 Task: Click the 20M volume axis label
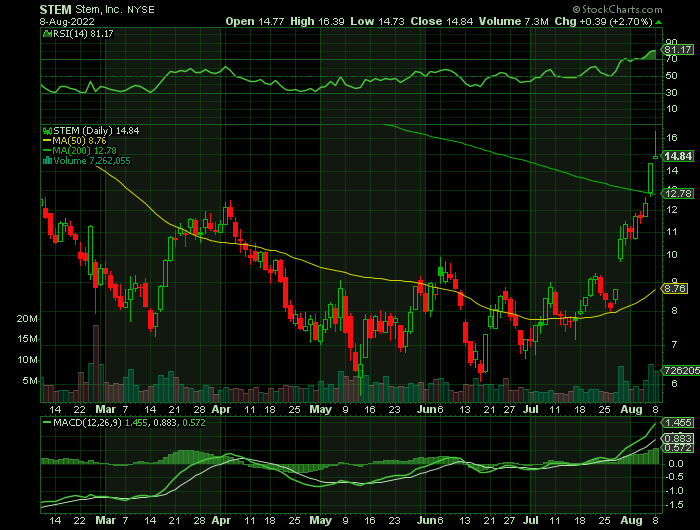point(27,319)
